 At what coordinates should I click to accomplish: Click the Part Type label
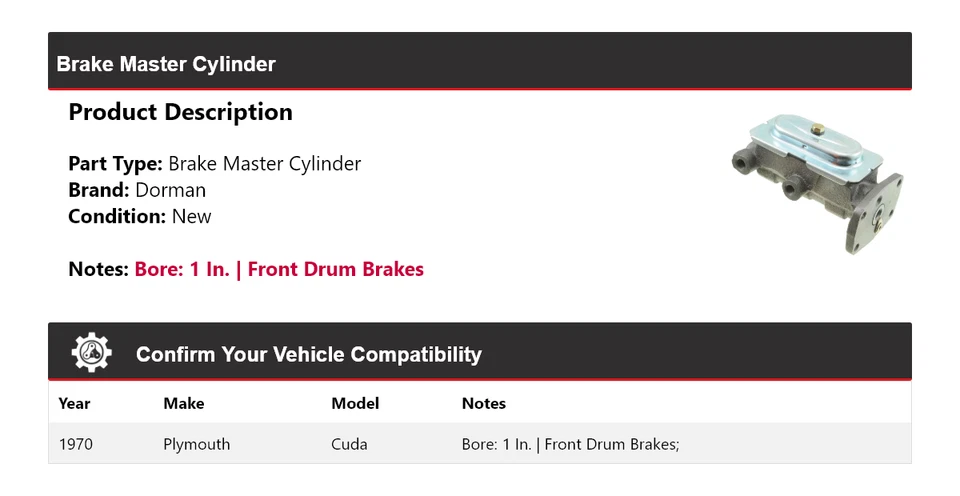pos(115,164)
